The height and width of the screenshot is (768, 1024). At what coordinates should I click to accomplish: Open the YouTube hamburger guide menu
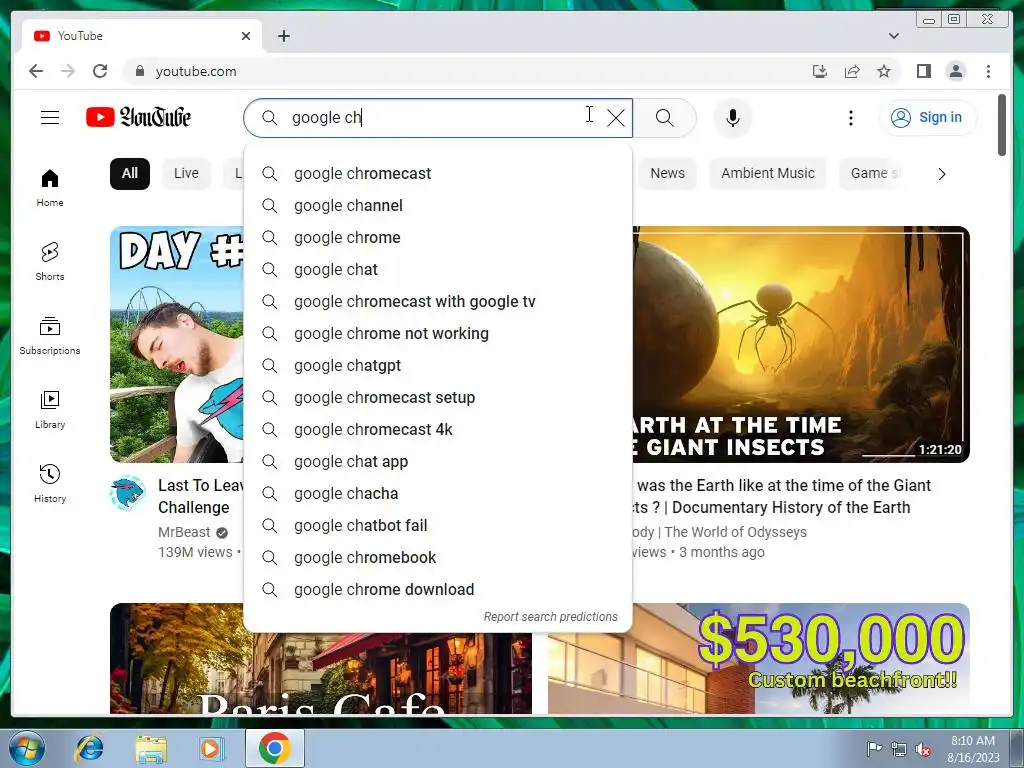50,118
